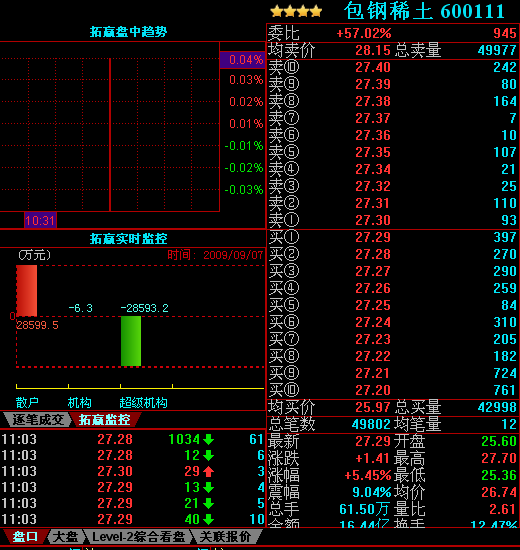Click the 卖① ask level label
The height and width of the screenshot is (550, 520).
(284, 220)
